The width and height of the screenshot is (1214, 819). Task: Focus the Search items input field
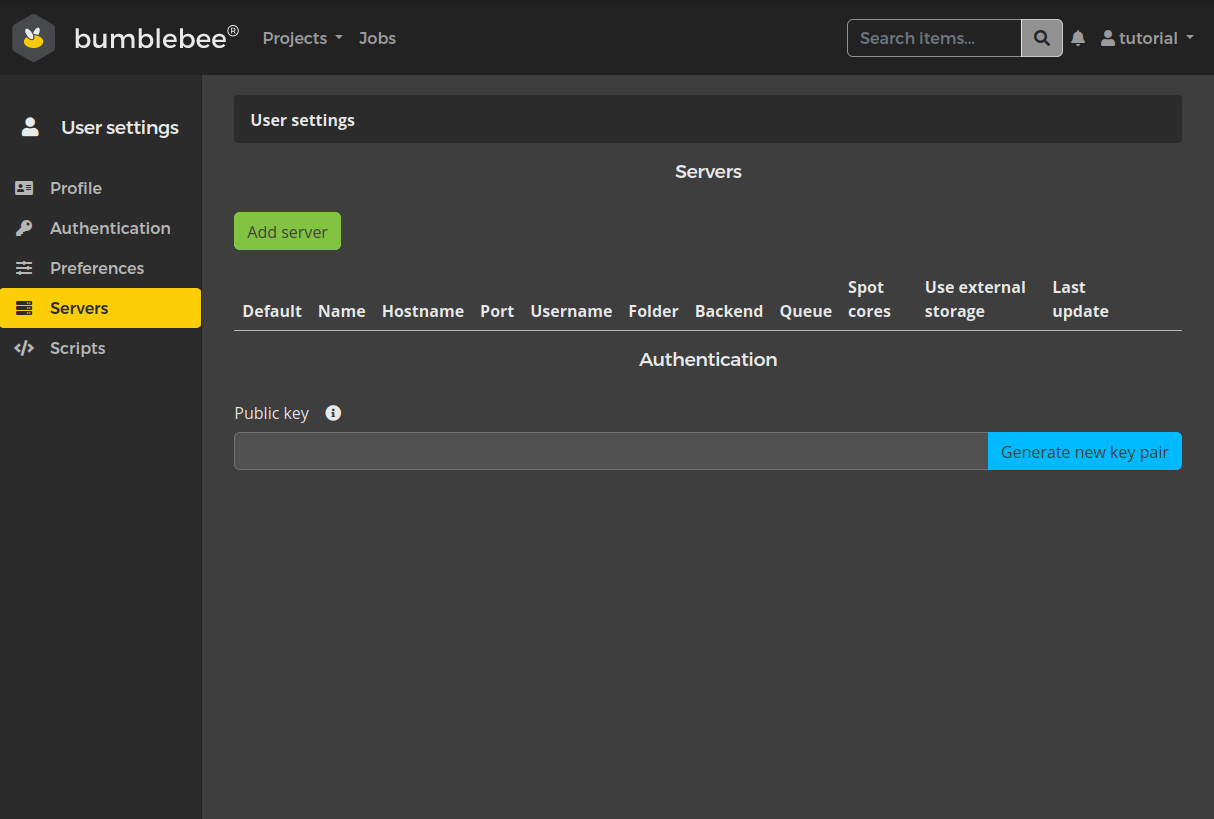(934, 38)
